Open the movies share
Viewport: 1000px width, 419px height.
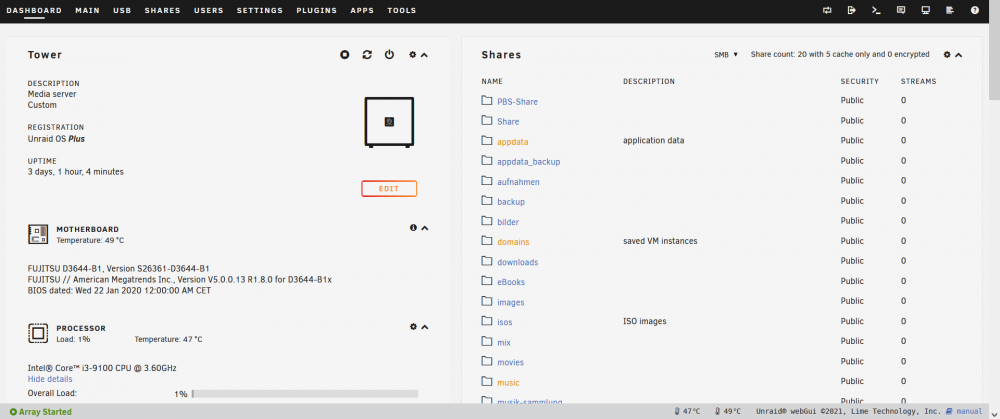click(510, 362)
